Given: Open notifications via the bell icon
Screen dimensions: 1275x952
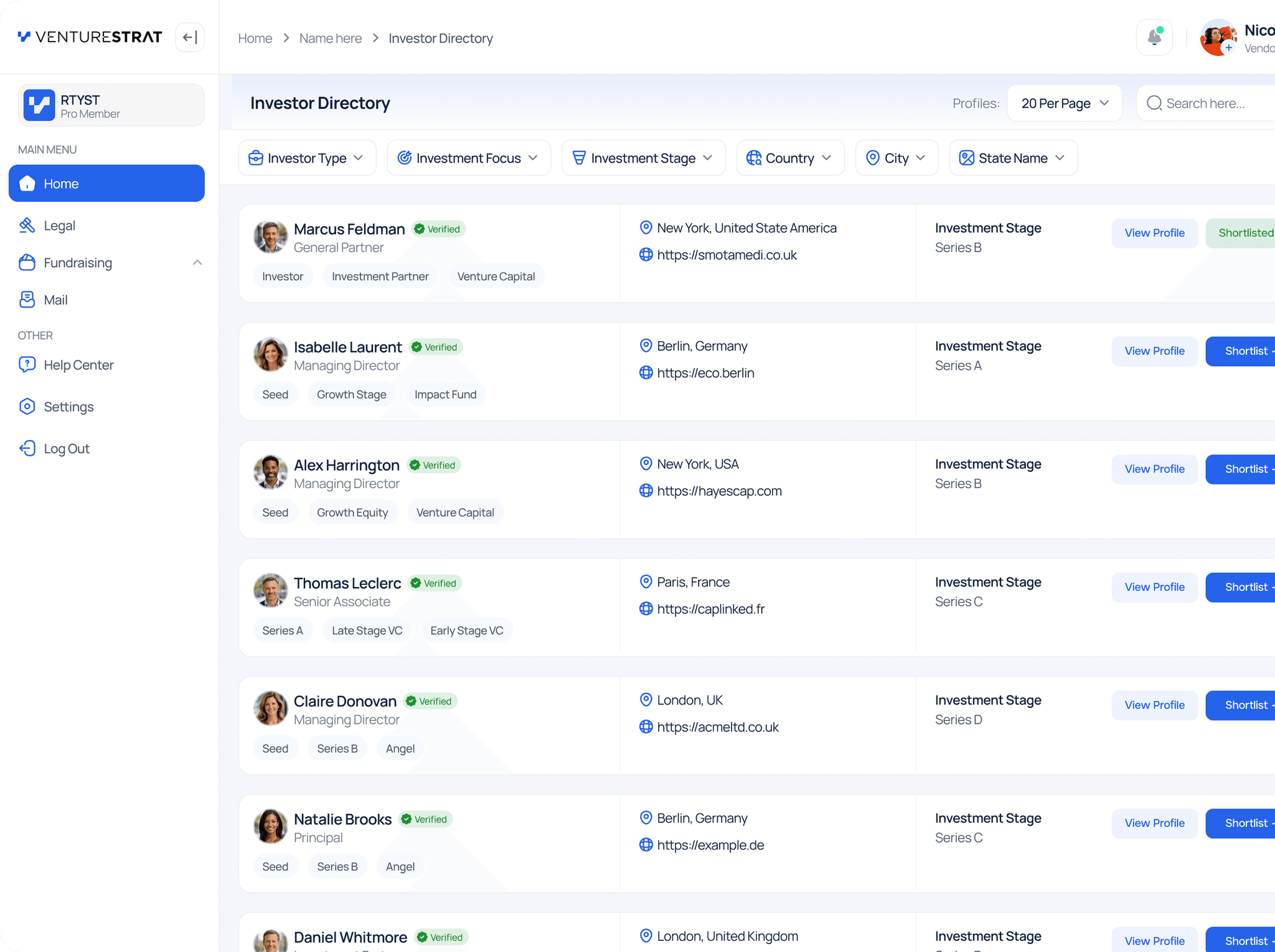Looking at the screenshot, I should coord(1154,37).
